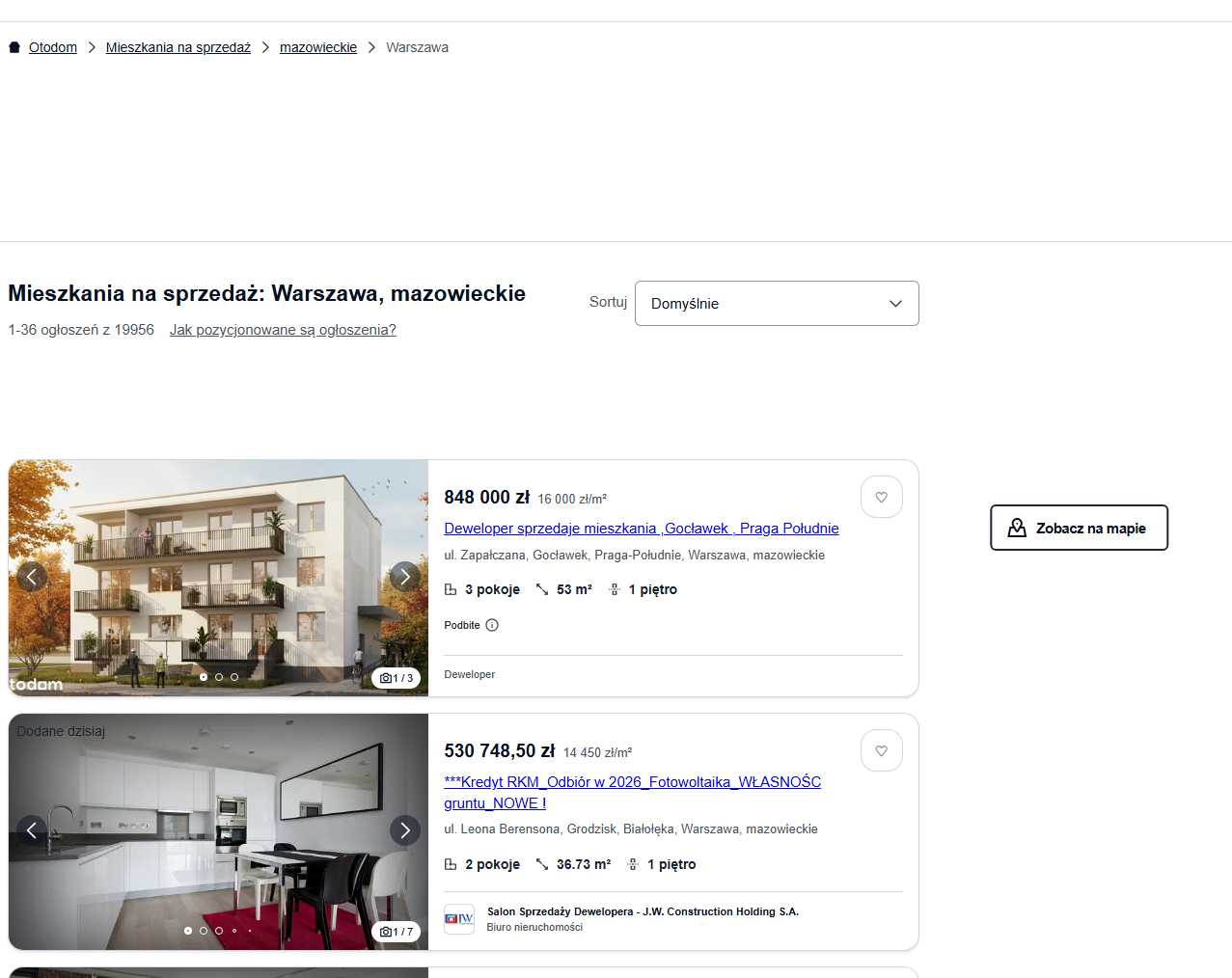Click the Dodane dzisiaj badge
Screen dimensions: 1232x978
point(61,731)
